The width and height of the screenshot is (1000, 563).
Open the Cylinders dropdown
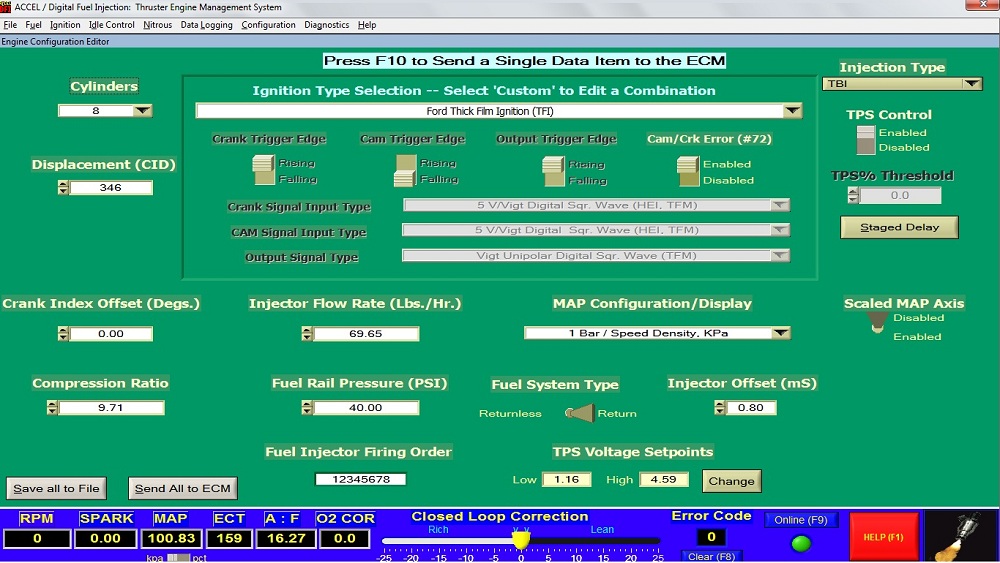(143, 110)
